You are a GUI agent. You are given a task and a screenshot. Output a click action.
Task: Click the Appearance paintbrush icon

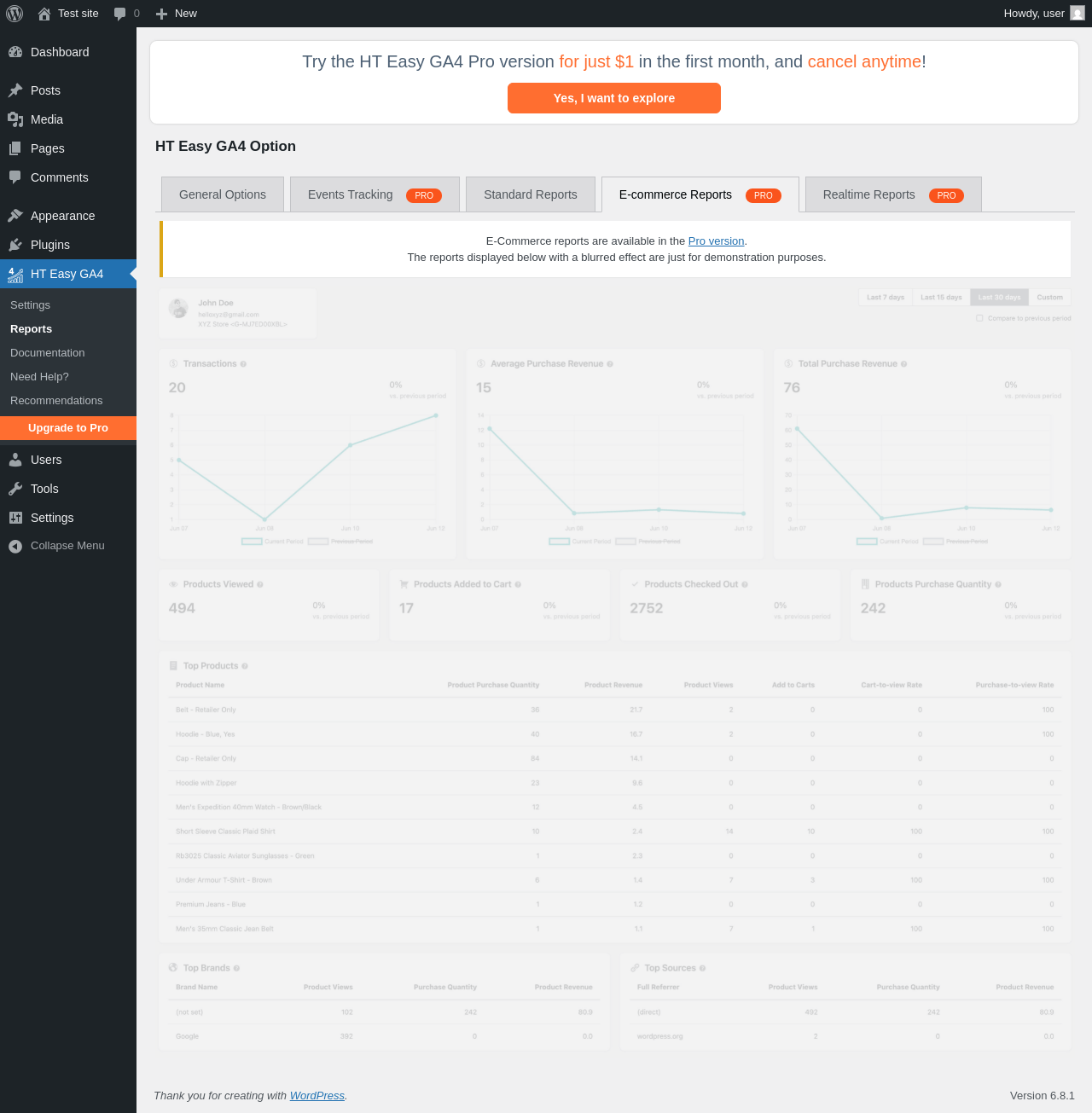15,216
